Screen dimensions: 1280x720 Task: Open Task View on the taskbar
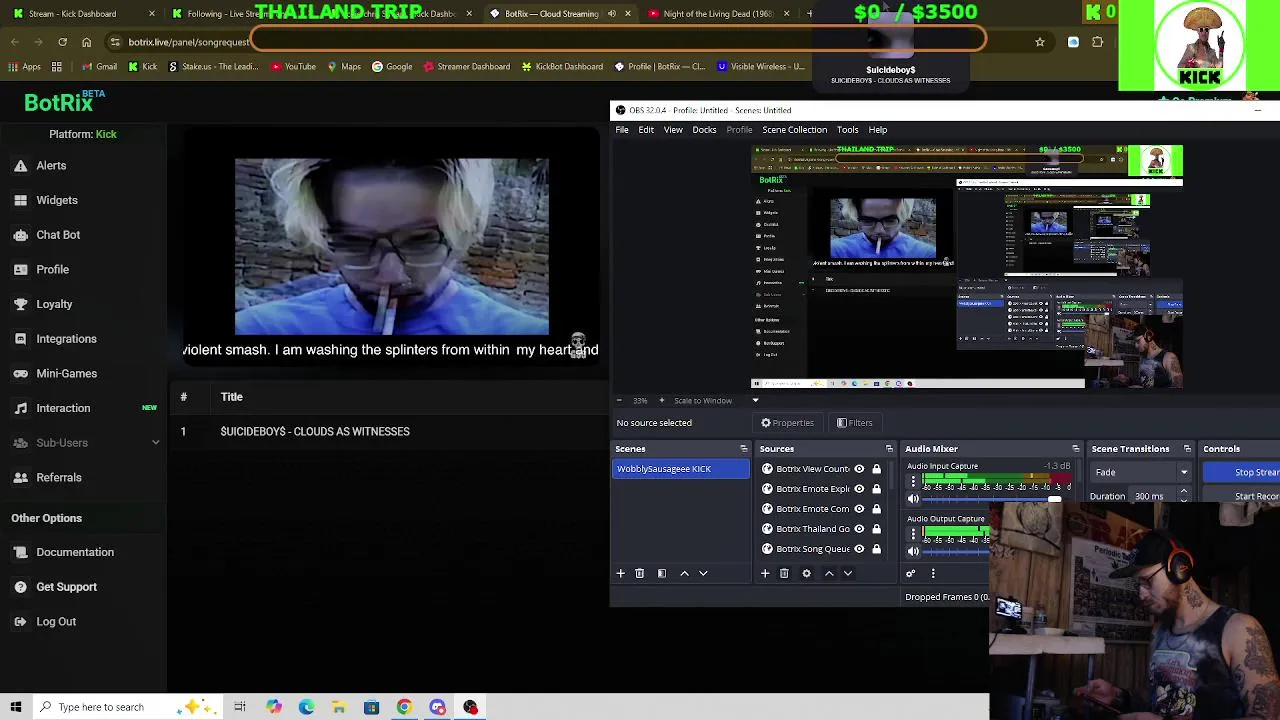click(x=240, y=707)
